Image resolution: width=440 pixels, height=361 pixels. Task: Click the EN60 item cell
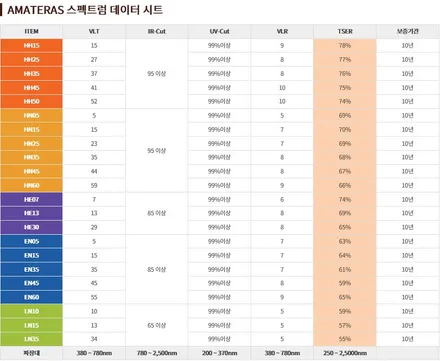pos(31,297)
